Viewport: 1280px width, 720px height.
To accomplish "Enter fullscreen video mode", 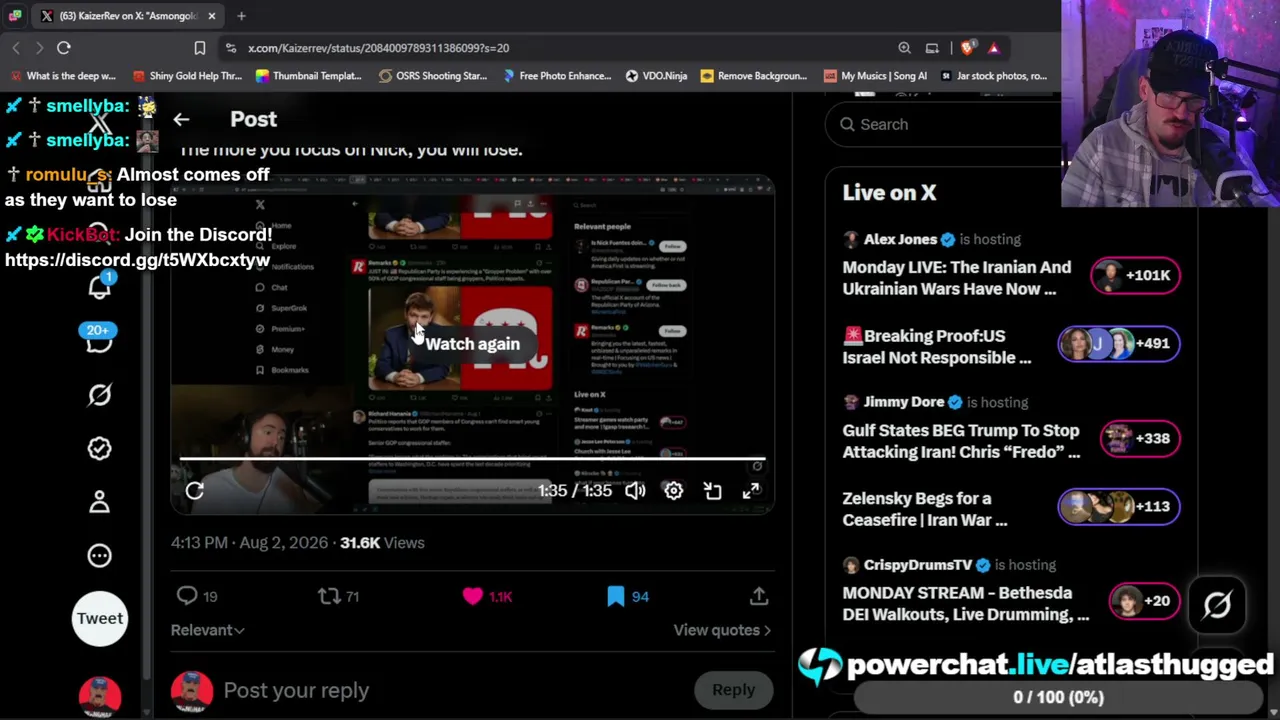I will tap(751, 490).
